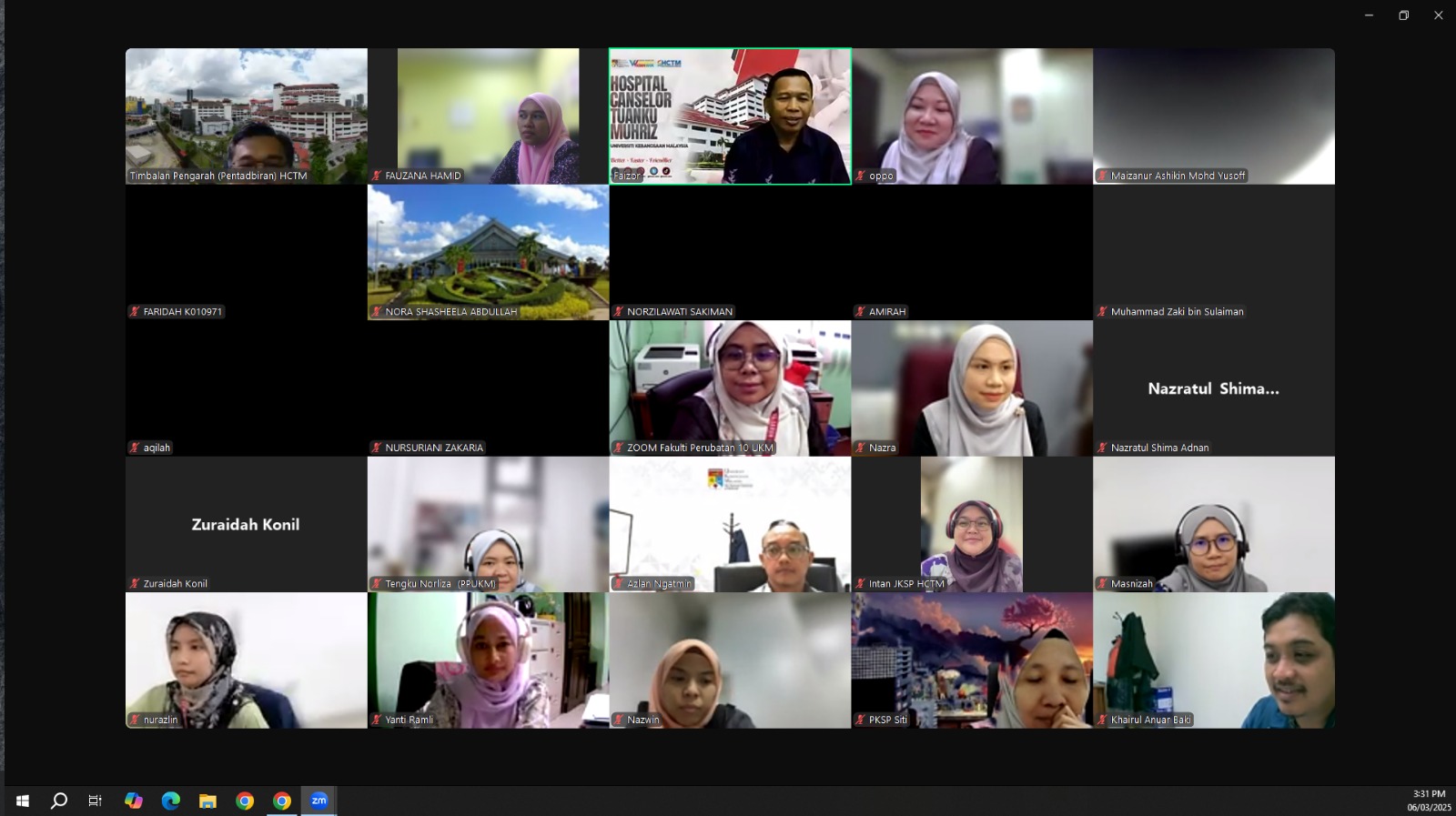
Task: Switch to Chrome icon beside the Zoom icon
Action: (x=282, y=801)
